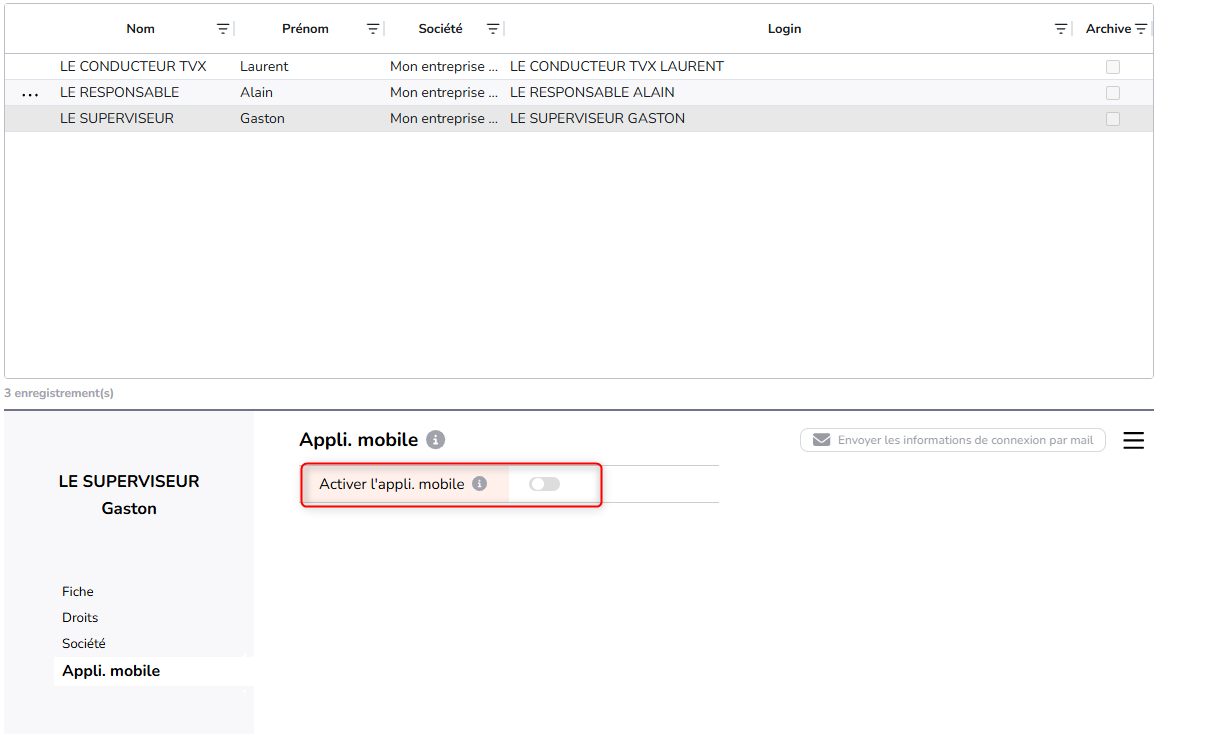Viewport: 1222px width, 734px height.
Task: Check Archive box for LE RESPONSABLE
Action: 1113,93
